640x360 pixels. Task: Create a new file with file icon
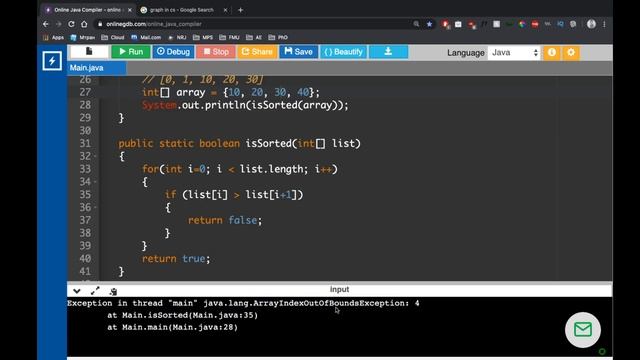click(89, 52)
